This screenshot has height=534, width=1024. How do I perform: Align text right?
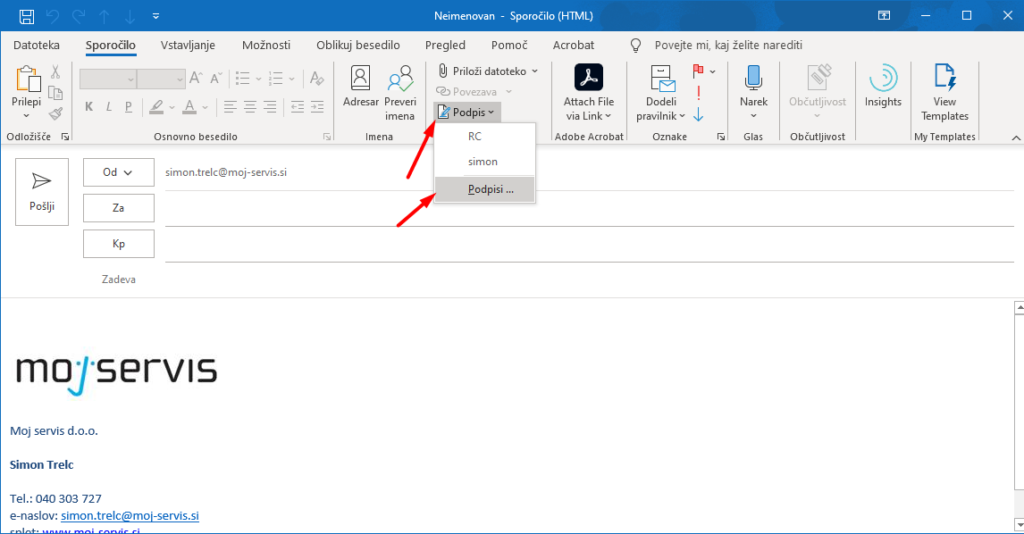(x=270, y=107)
